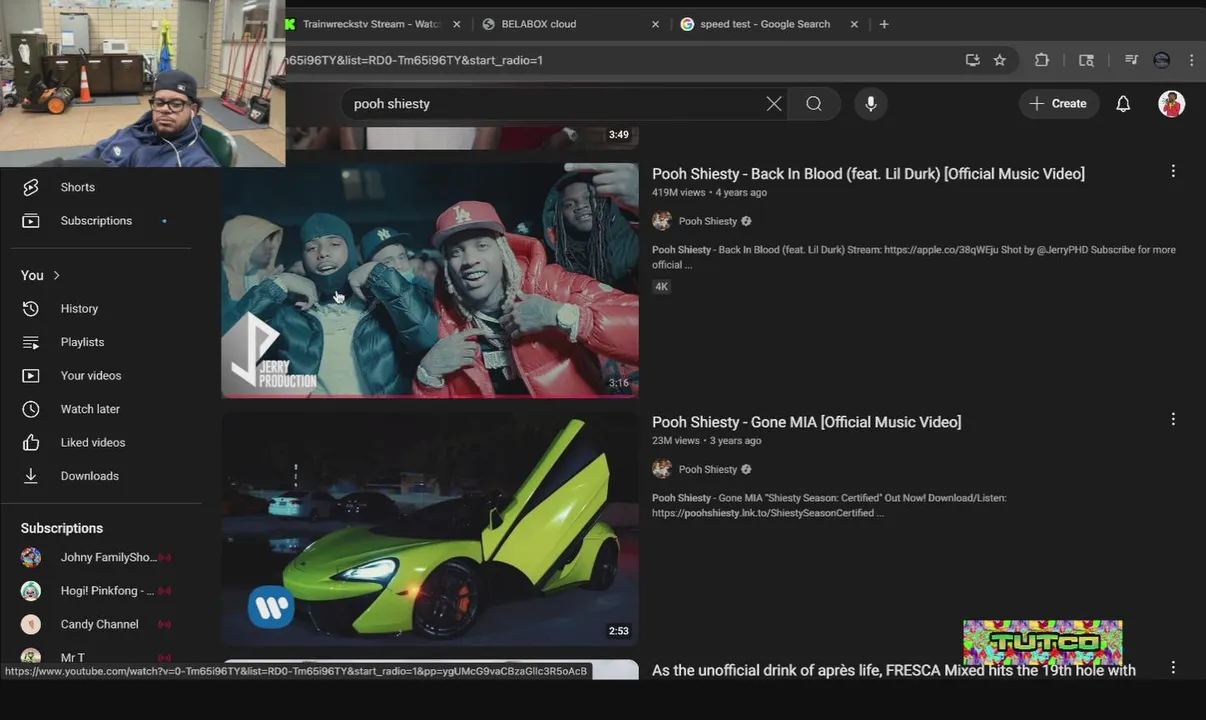Click the 23M views text
Image resolution: width=1206 pixels, height=720 pixels.
pos(676,440)
